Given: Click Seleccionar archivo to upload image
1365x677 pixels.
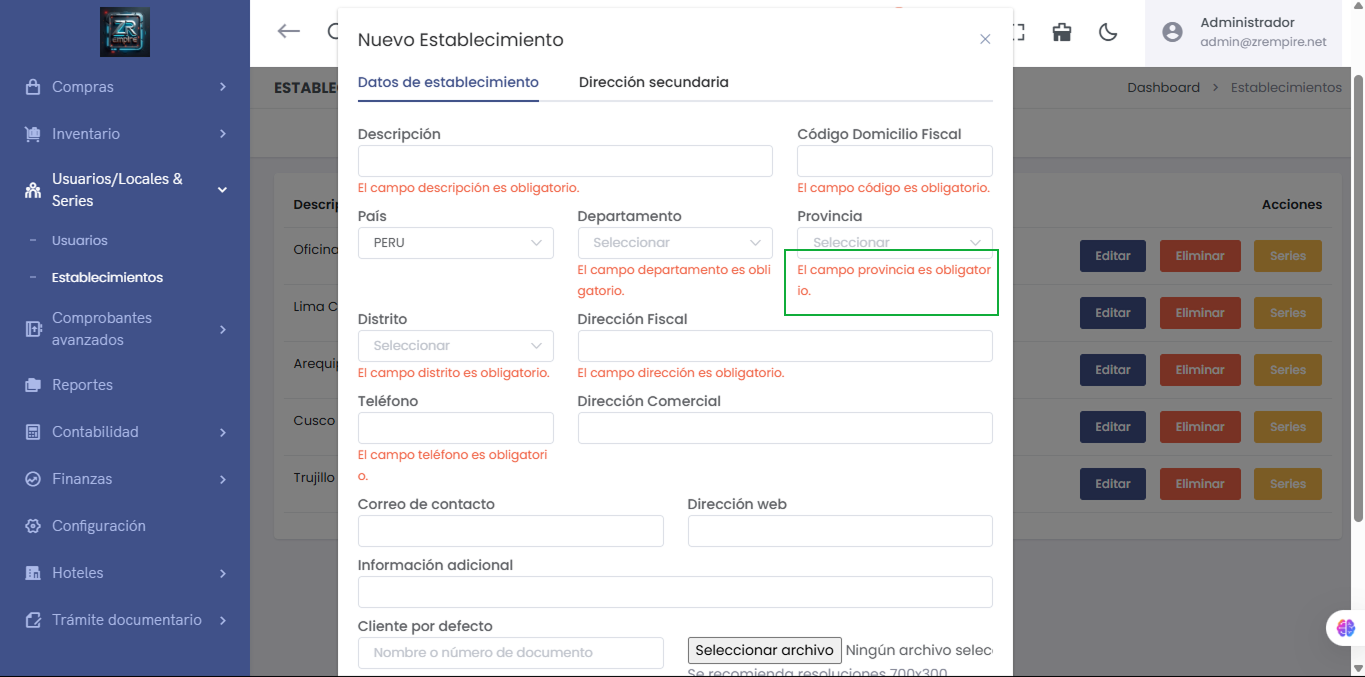Looking at the screenshot, I should (x=764, y=650).
